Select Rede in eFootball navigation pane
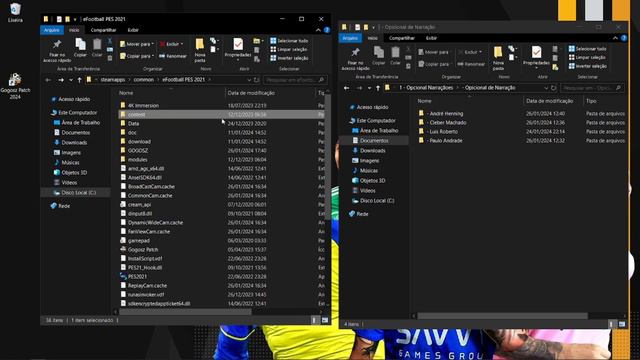The width and height of the screenshot is (640, 360). [x=64, y=206]
